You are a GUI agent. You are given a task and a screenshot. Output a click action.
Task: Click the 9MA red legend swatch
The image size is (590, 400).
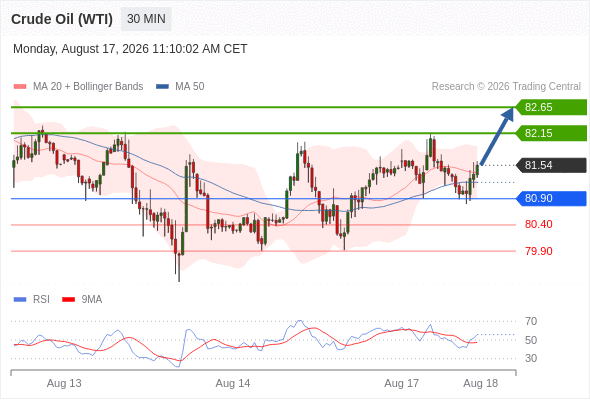point(68,300)
